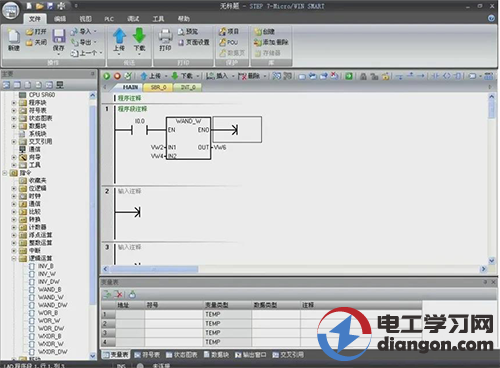Viewport: 500px width, 368px height.
Task: Open the 文件 ribbon tab
Action: tap(35, 19)
